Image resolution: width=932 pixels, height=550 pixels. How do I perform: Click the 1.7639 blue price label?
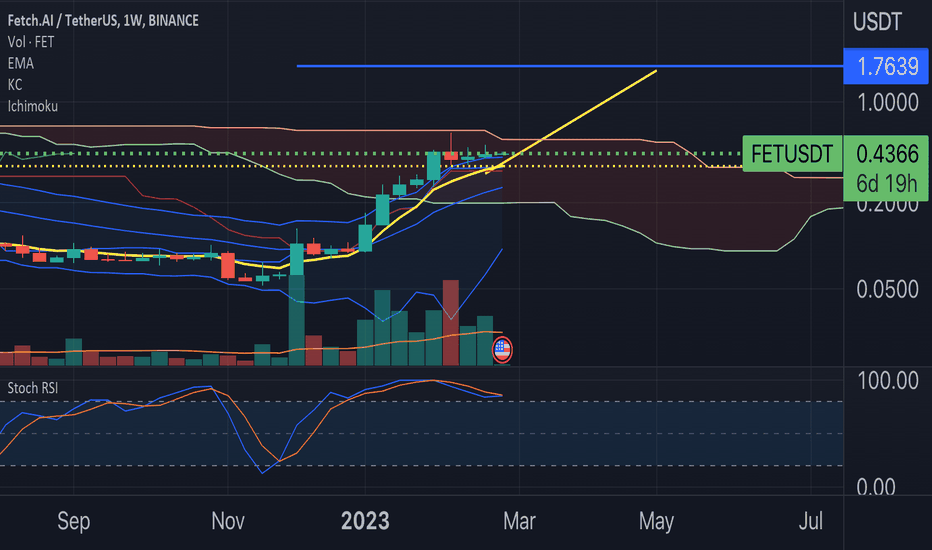click(x=886, y=66)
